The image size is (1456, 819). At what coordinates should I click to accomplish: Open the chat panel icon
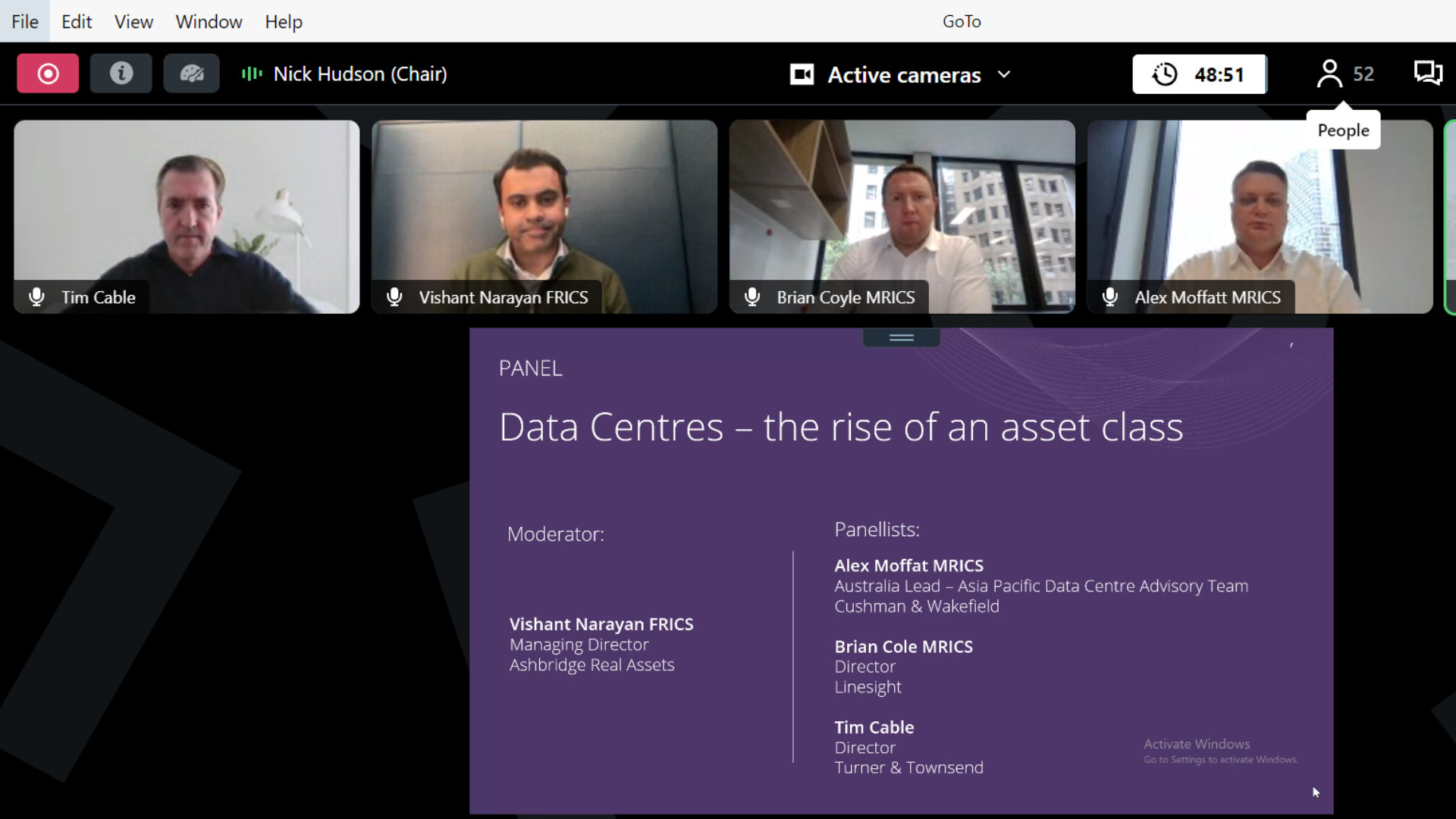coord(1427,74)
